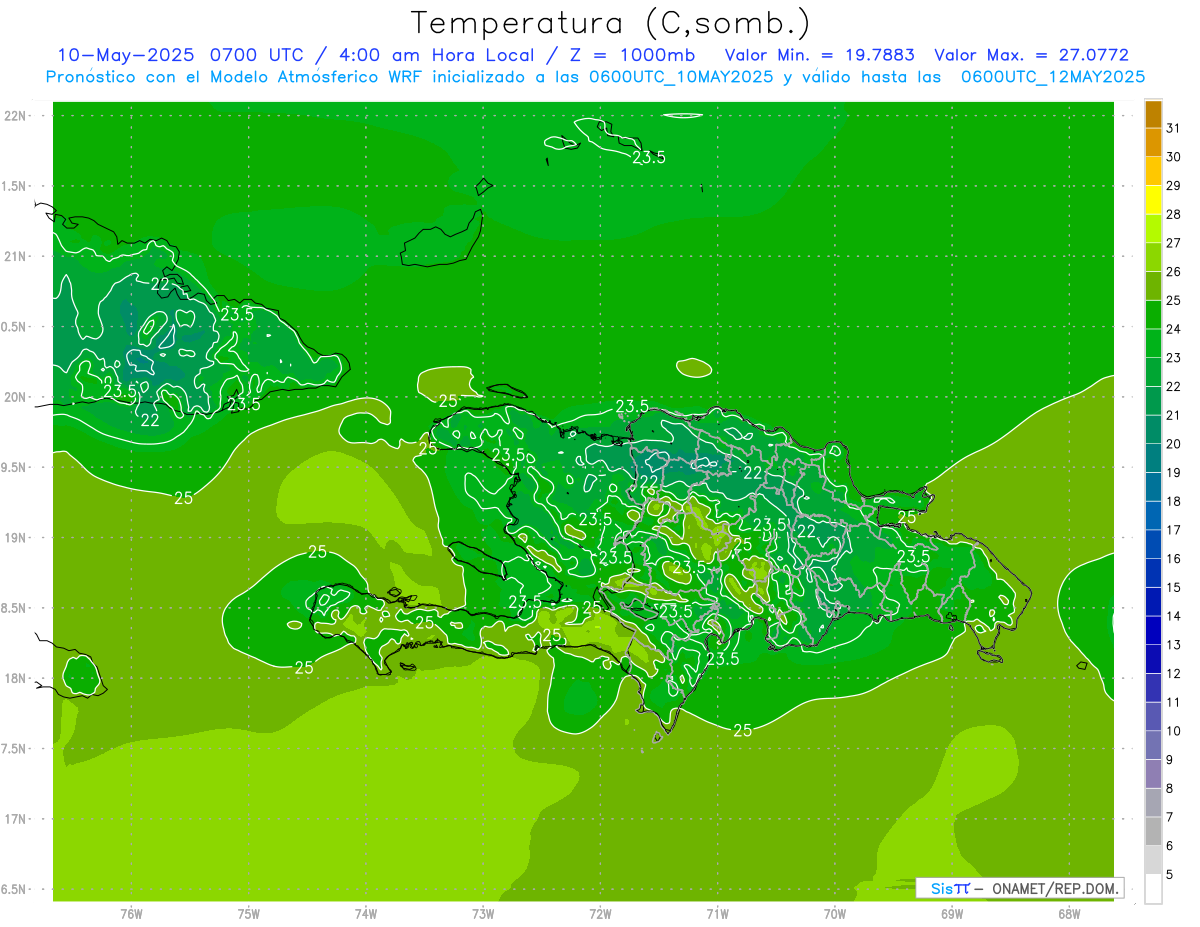Pick the dark orange swatch above legend 31
1200x927 pixels.
pos(1153,114)
